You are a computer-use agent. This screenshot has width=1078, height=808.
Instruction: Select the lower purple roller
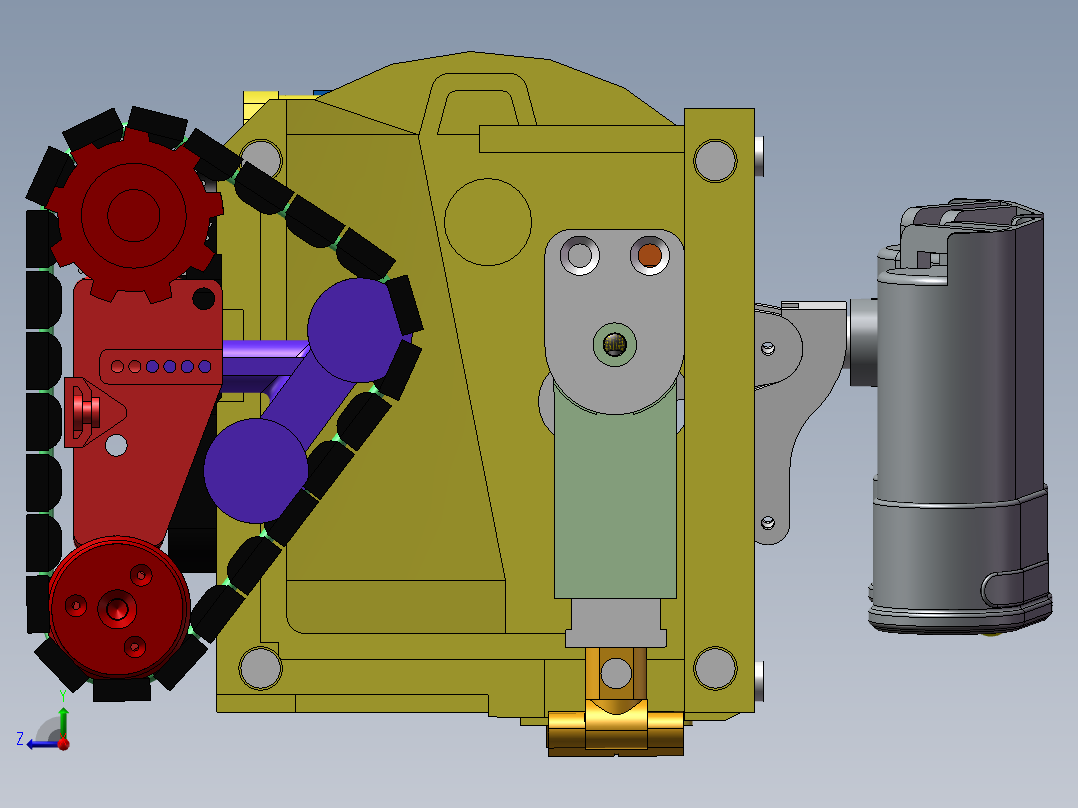click(x=256, y=470)
